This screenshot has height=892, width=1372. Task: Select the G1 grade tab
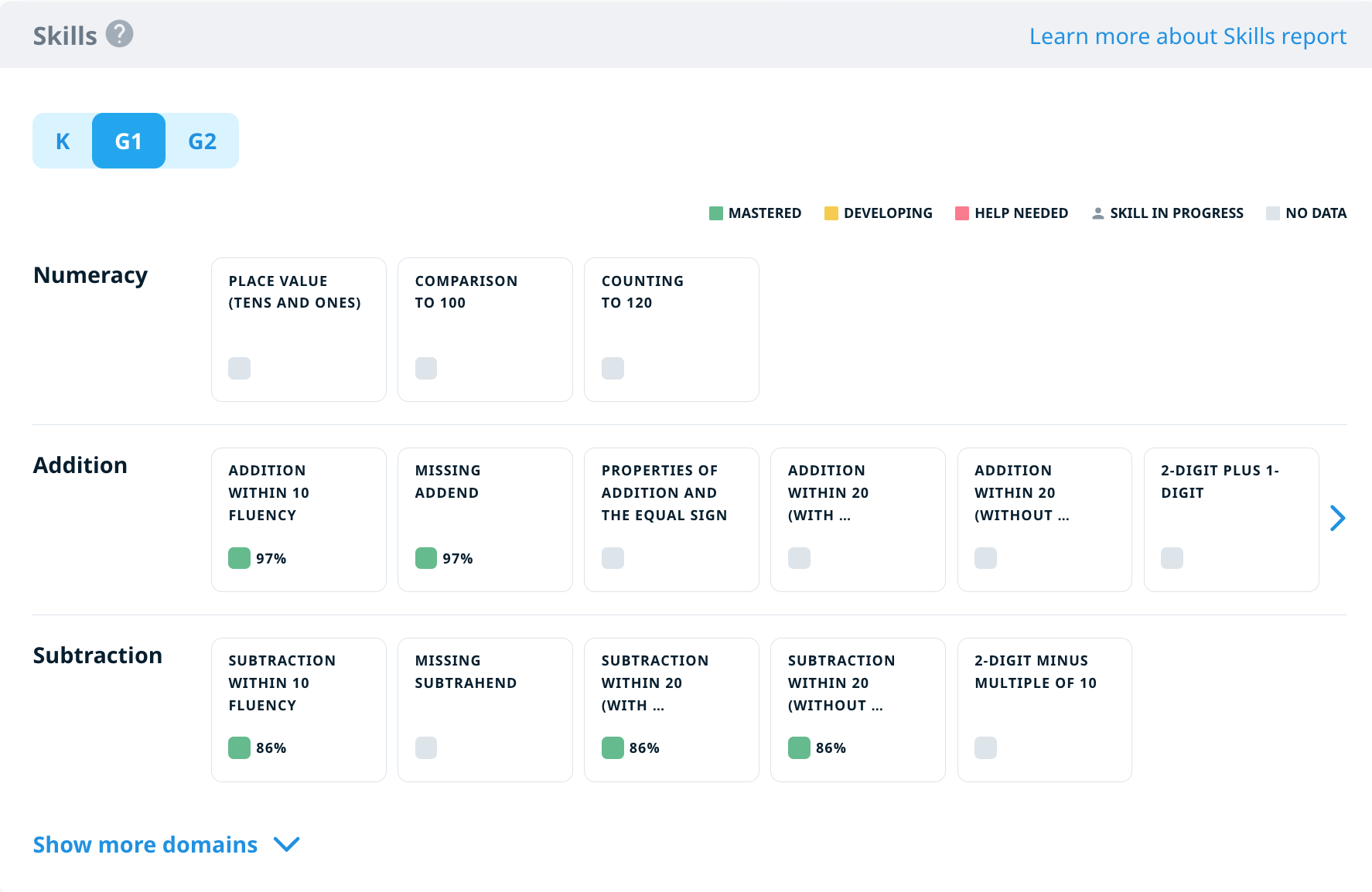coord(128,141)
